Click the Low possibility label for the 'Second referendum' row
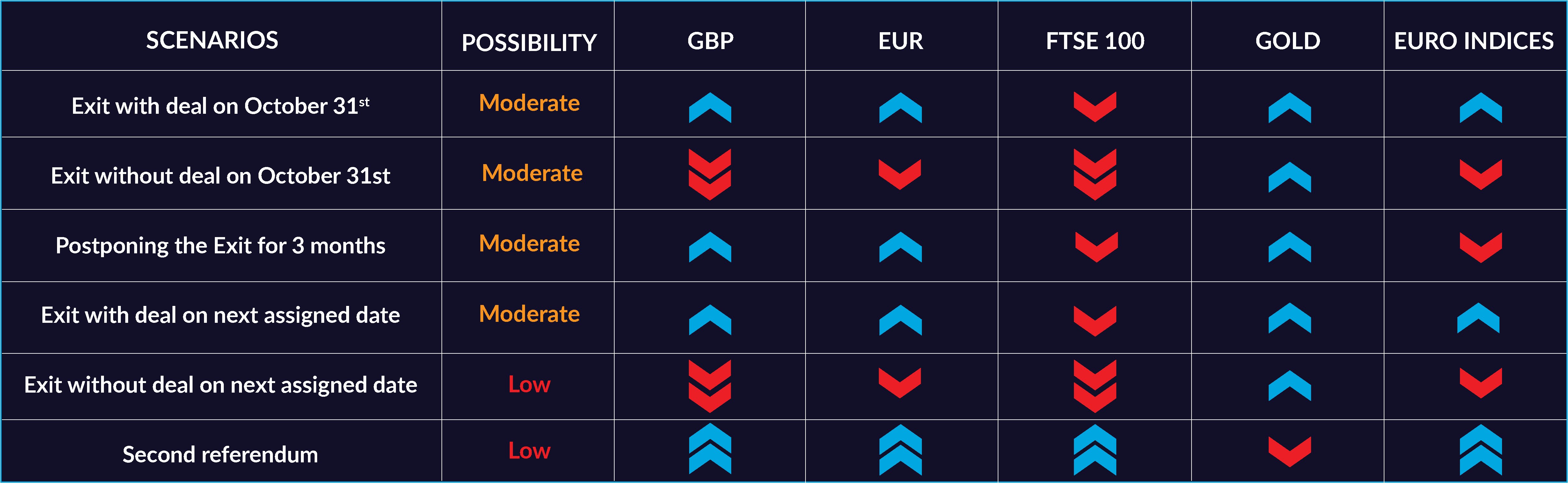Viewport: 1568px width, 485px height. [x=529, y=451]
